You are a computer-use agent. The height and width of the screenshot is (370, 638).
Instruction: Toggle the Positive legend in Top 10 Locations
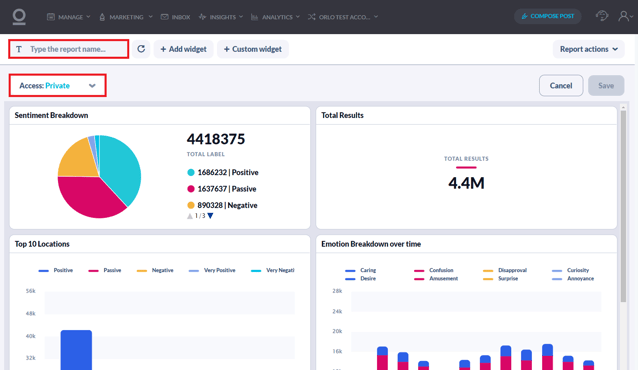pyautogui.click(x=56, y=270)
